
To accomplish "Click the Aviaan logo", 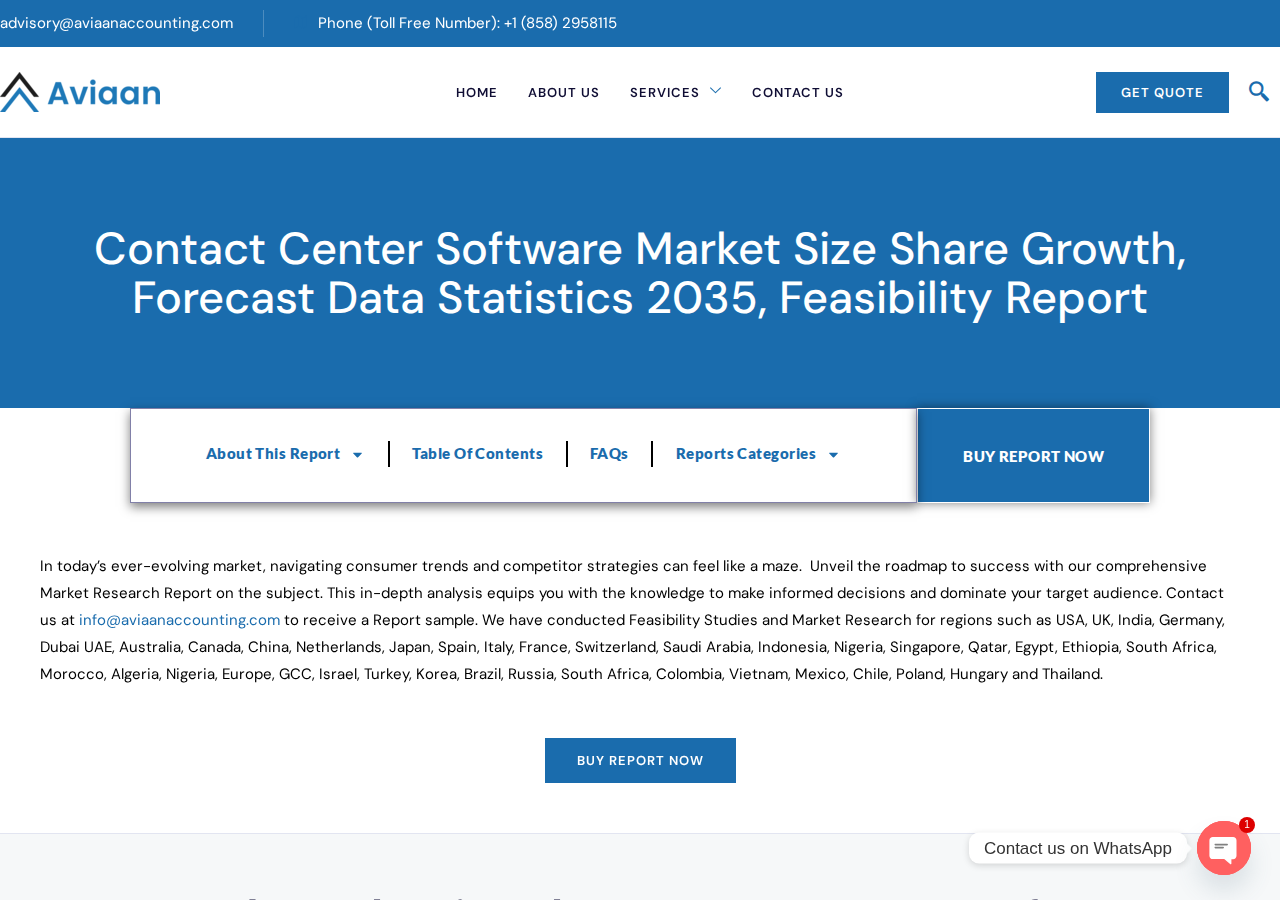I will (x=80, y=92).
